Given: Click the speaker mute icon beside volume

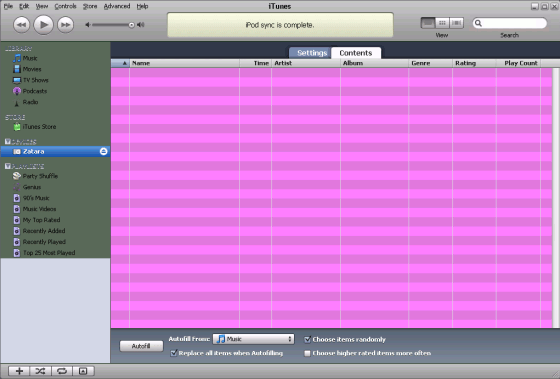Looking at the screenshot, I should tap(88, 25).
